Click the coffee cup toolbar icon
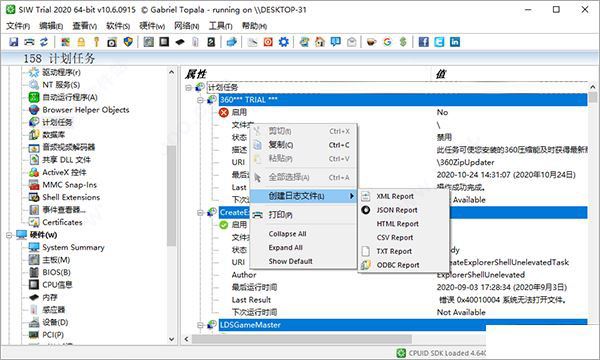The height and width of the screenshot is (360, 600). pos(371,42)
